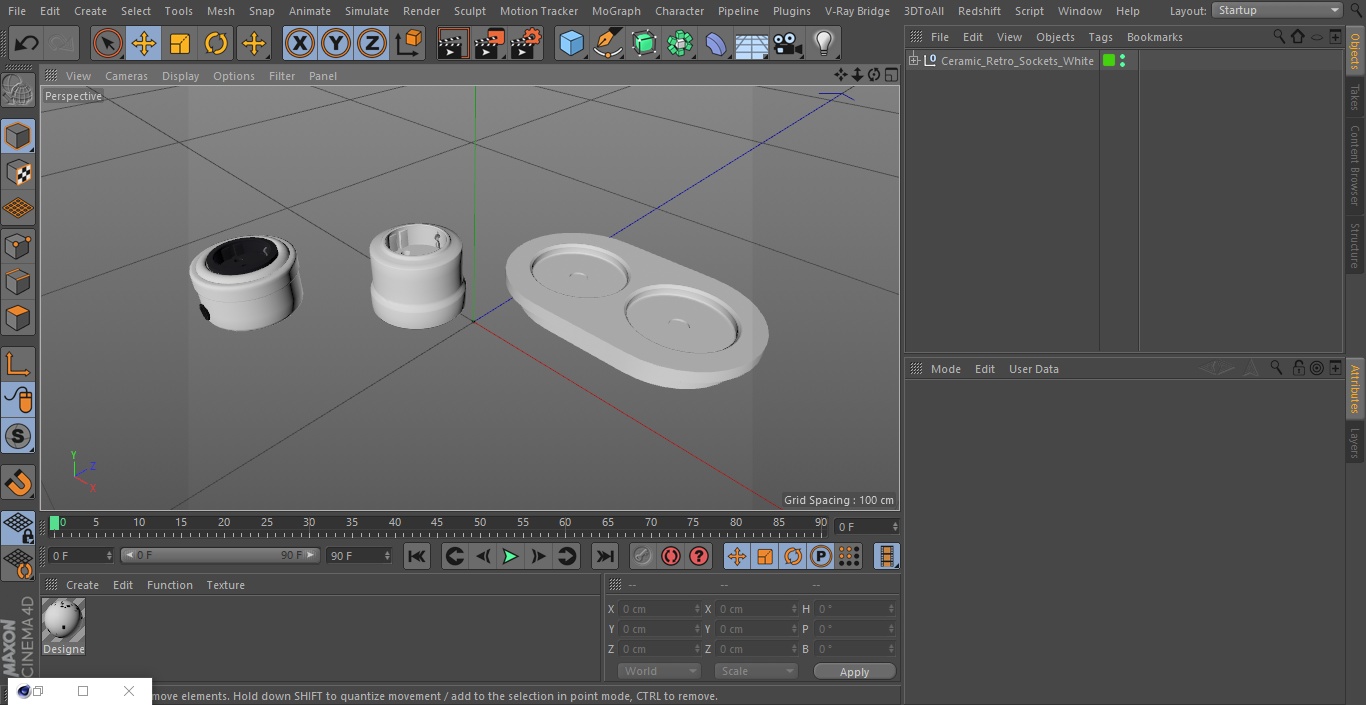Toggle the viewport maximize icon

890,75
